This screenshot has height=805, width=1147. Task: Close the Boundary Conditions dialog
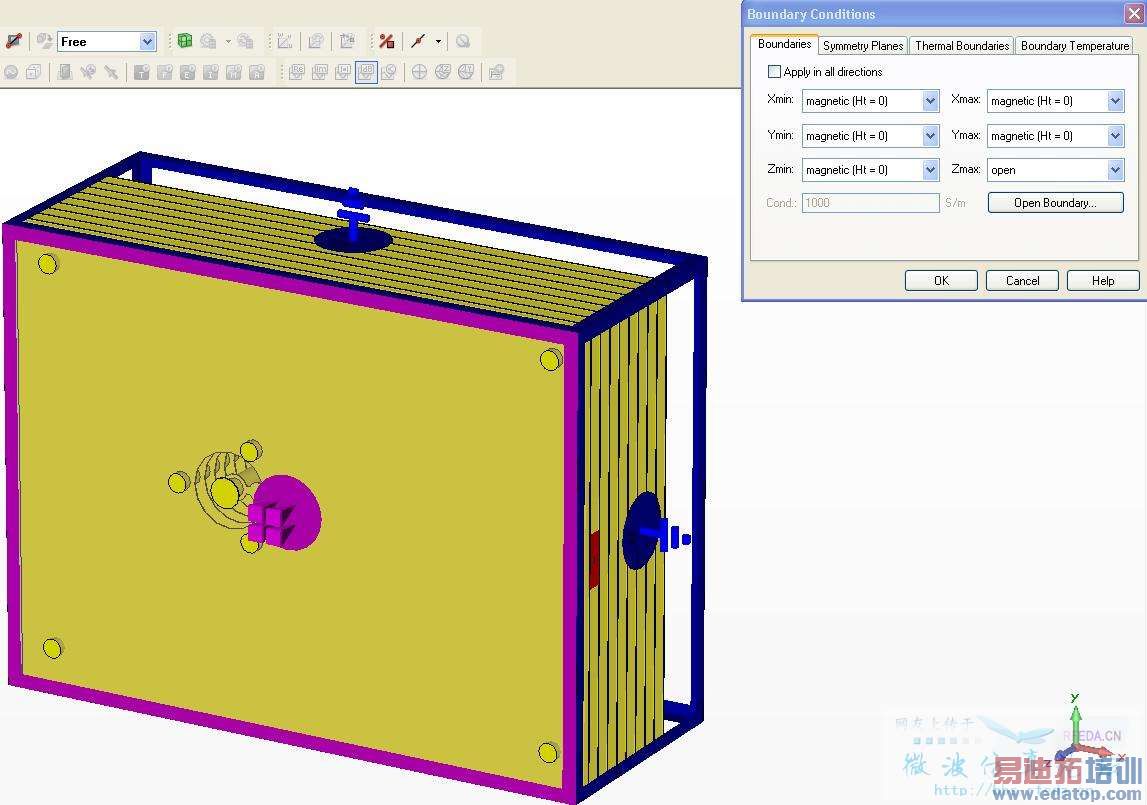pyautogui.click(x=1134, y=14)
